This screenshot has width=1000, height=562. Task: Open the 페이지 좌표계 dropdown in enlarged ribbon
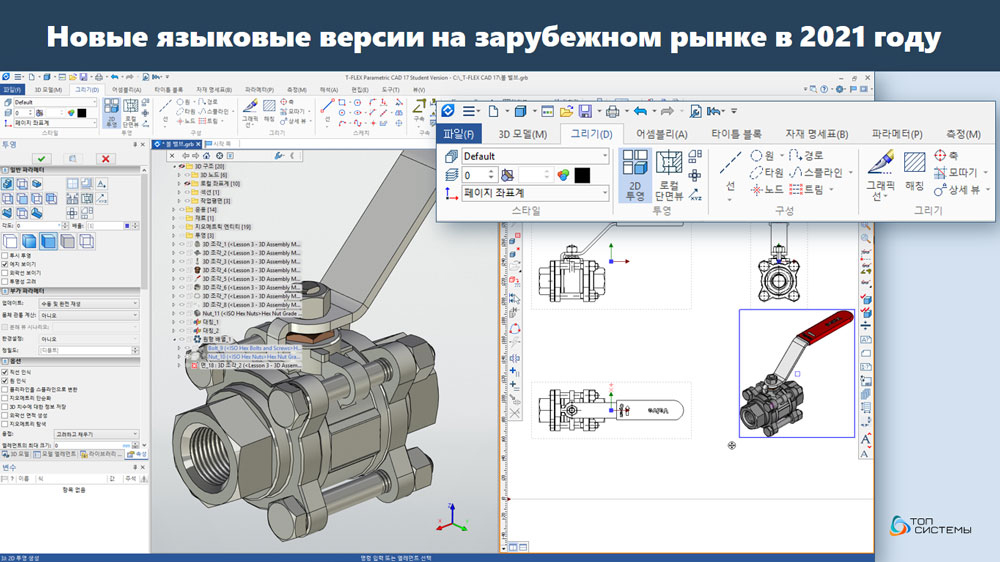pos(534,193)
